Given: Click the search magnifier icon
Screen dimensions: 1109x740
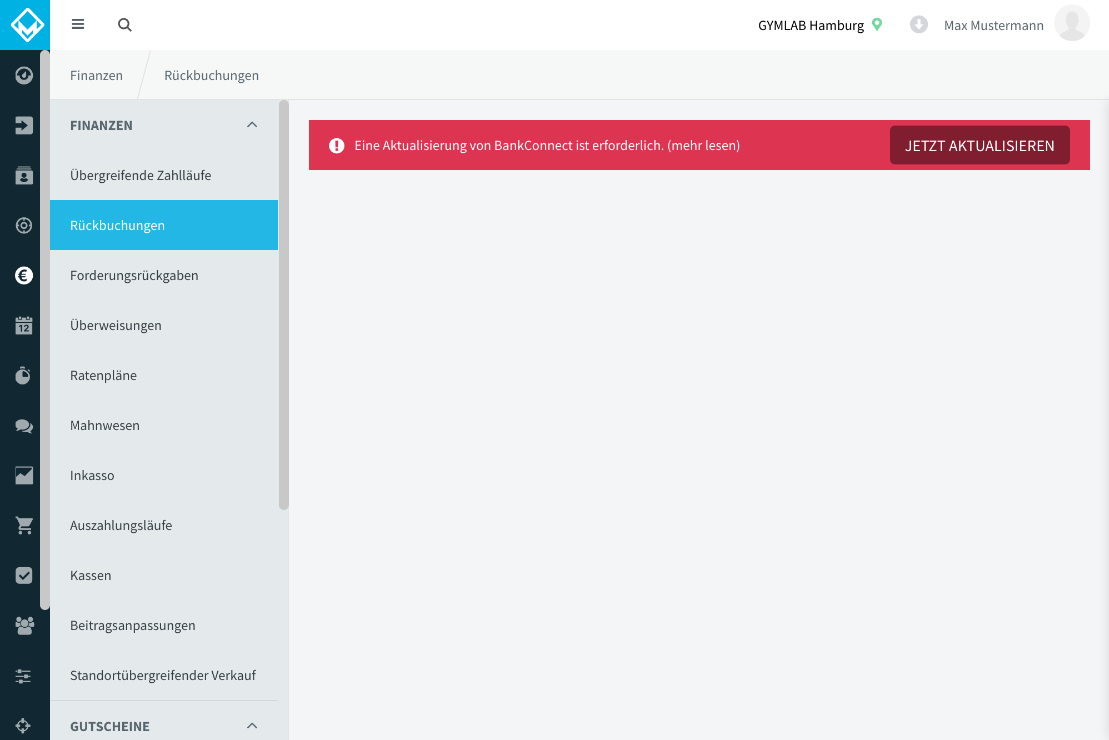Looking at the screenshot, I should [124, 25].
